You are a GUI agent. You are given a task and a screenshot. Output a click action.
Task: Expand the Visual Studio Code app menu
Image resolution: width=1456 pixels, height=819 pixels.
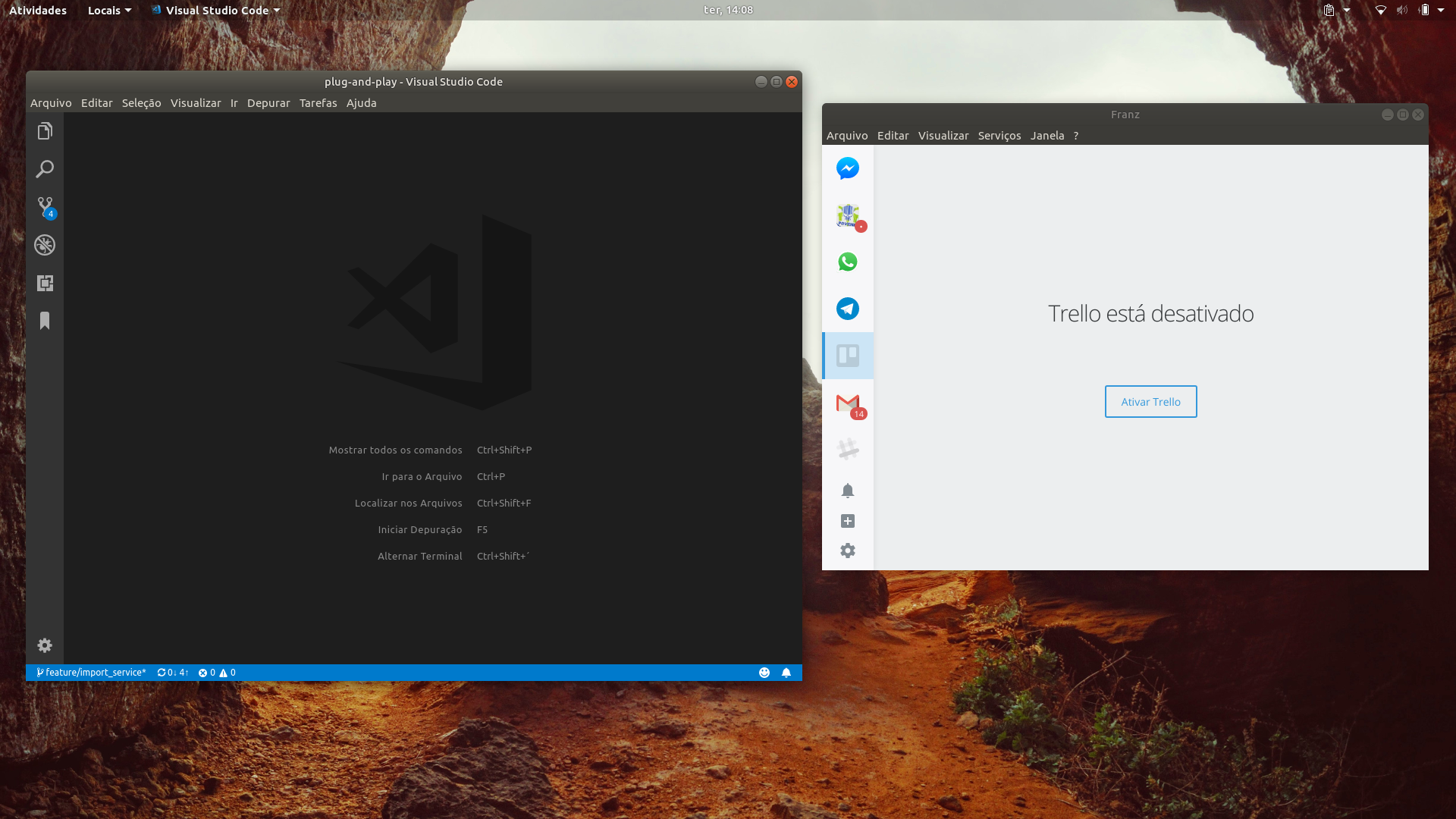[216, 11]
